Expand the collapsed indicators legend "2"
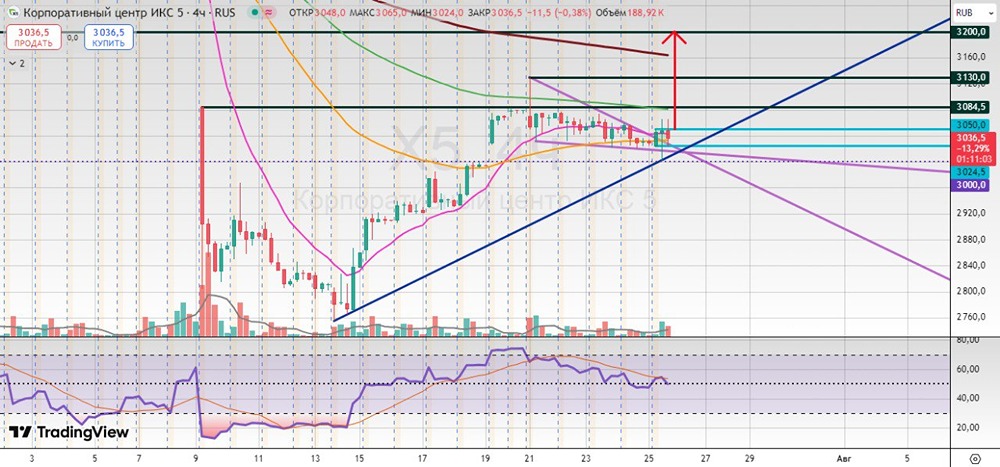Image resolution: width=1000 pixels, height=467 pixels. 17,63
